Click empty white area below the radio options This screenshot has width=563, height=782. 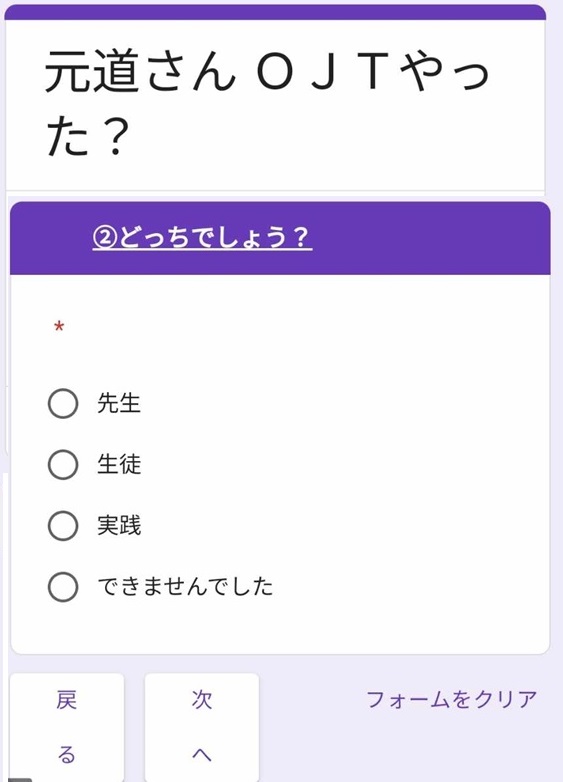tap(279, 628)
